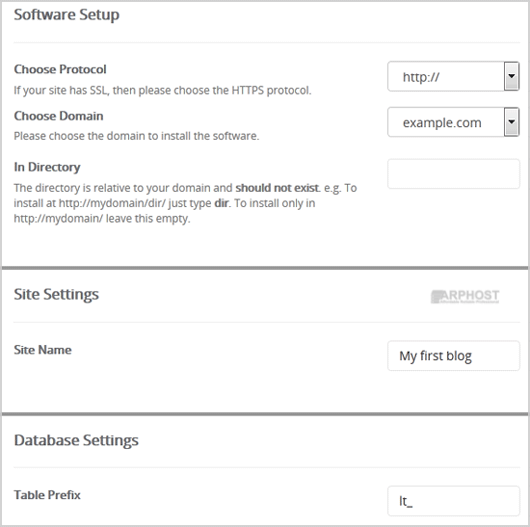Open the example.com domain dropdown
530x527 pixels.
click(x=453, y=122)
